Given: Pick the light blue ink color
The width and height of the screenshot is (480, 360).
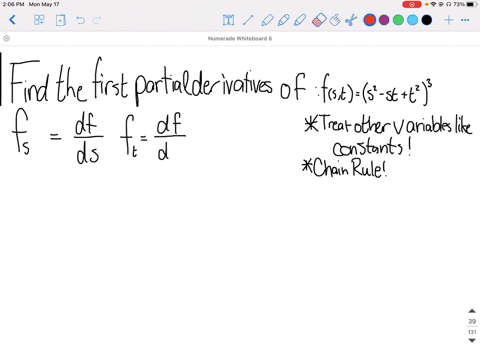Looking at the screenshot, I should pyautogui.click(x=412, y=20).
